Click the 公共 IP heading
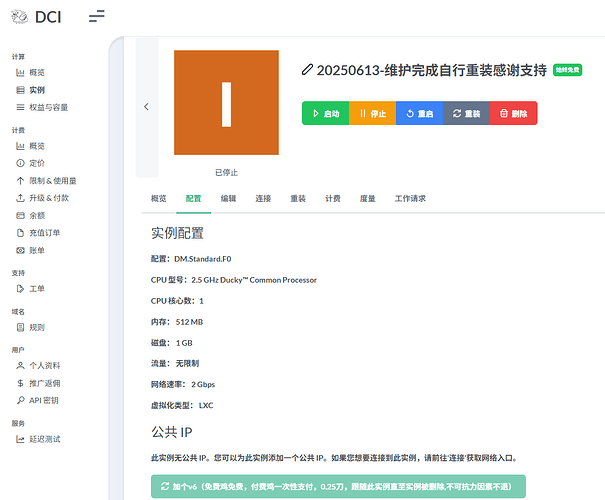This screenshot has height=500, width=605. 172,432
